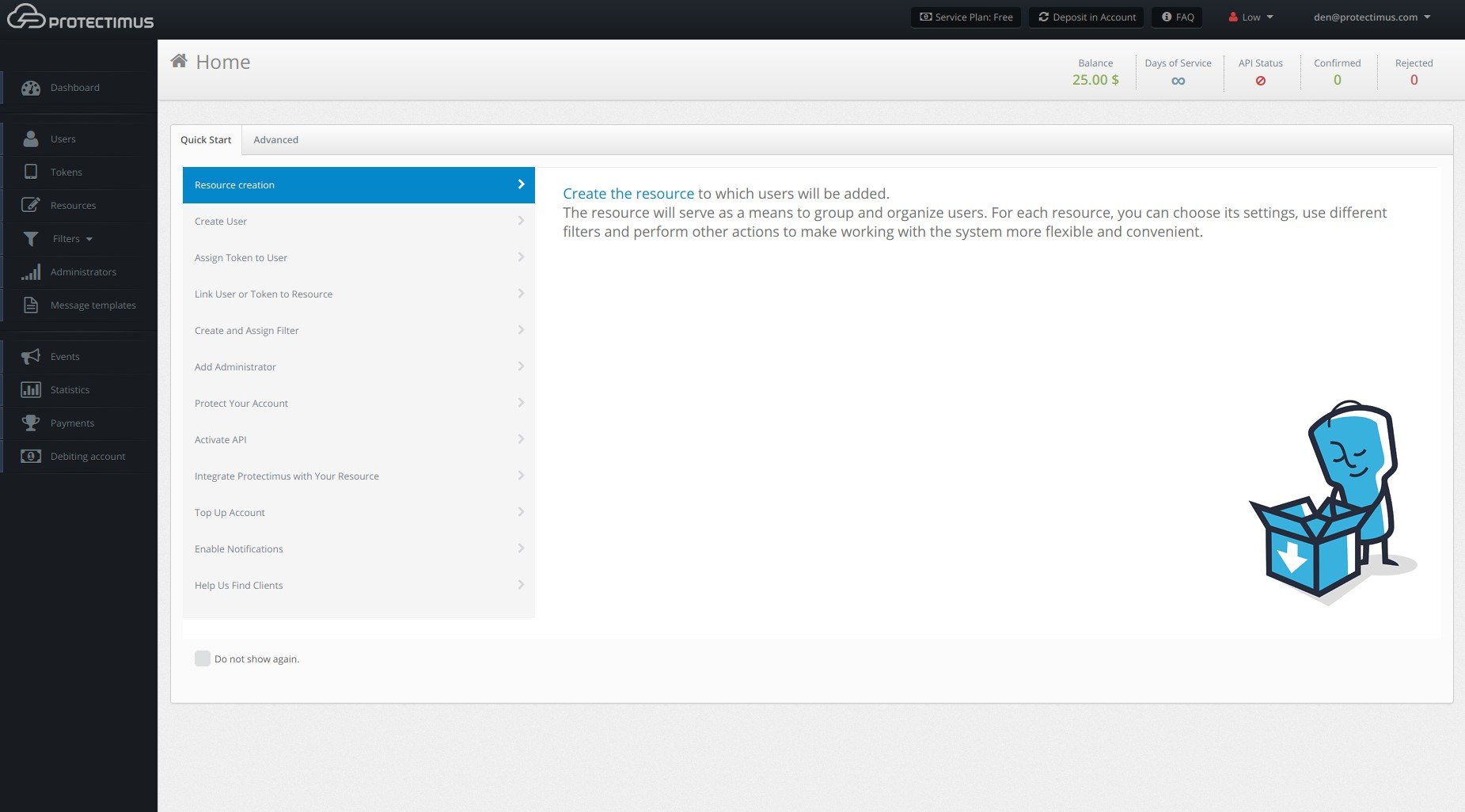Click the red API Status disabled icon

point(1261,81)
